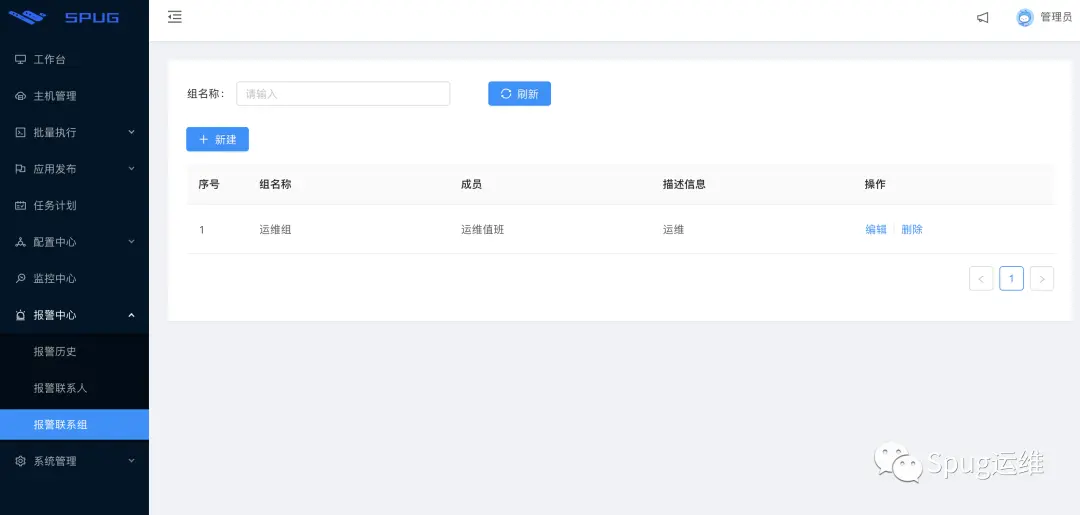Click the 主机管理 cloud server icon
This screenshot has width=1080, height=515.
pos(21,96)
